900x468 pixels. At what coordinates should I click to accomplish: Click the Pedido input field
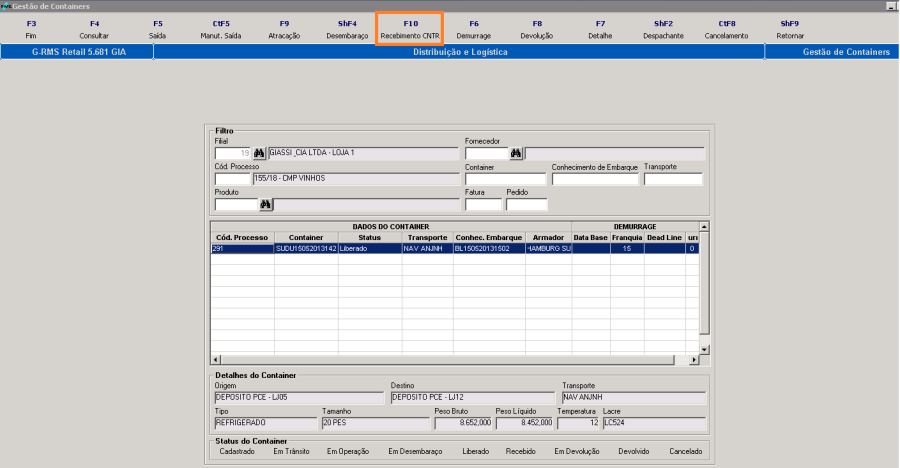527,204
